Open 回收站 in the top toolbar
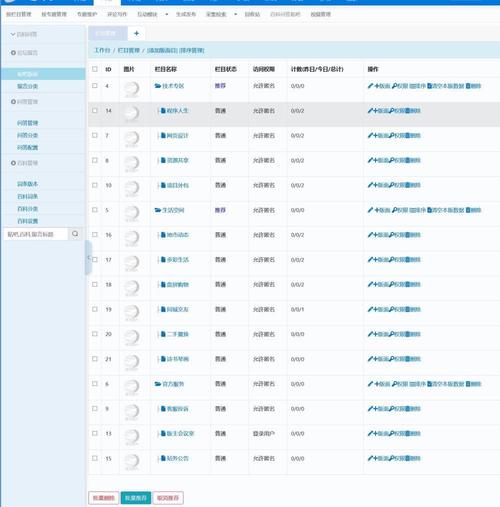The image size is (500, 507). click(x=252, y=14)
